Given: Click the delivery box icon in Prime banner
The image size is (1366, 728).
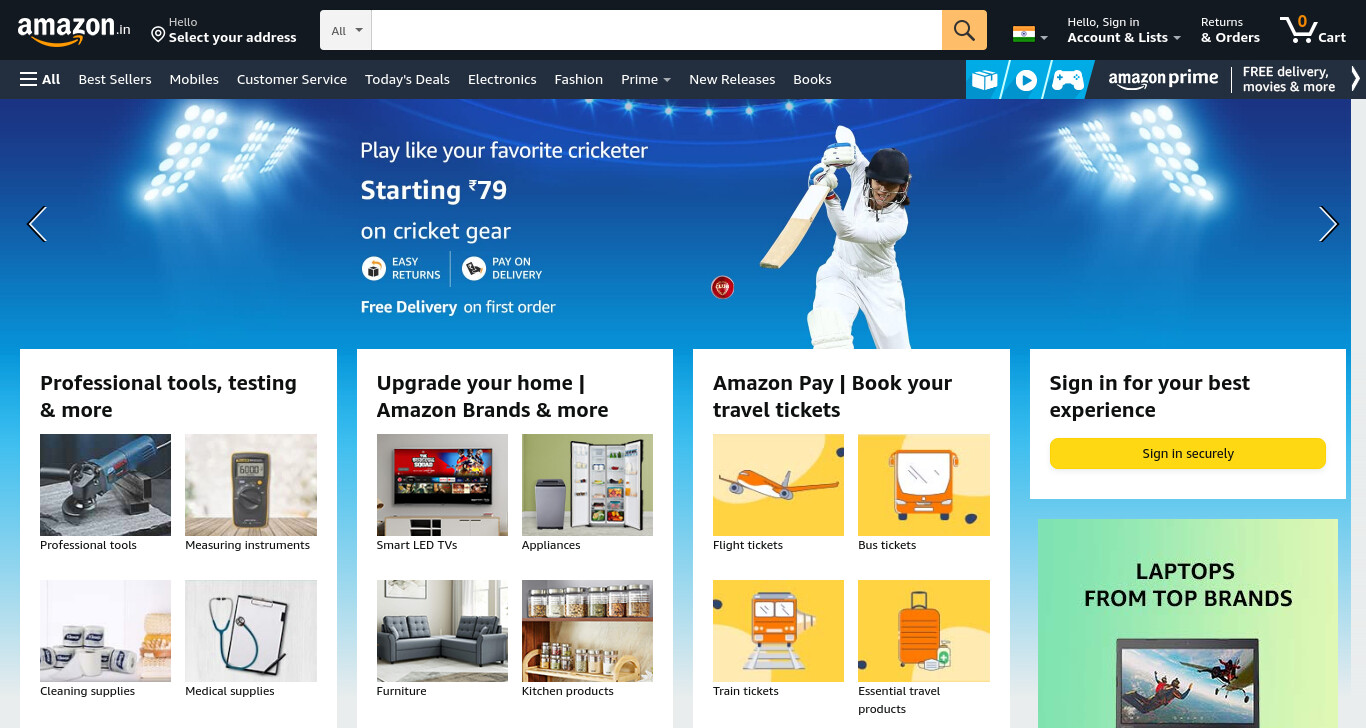Looking at the screenshot, I should (985, 80).
